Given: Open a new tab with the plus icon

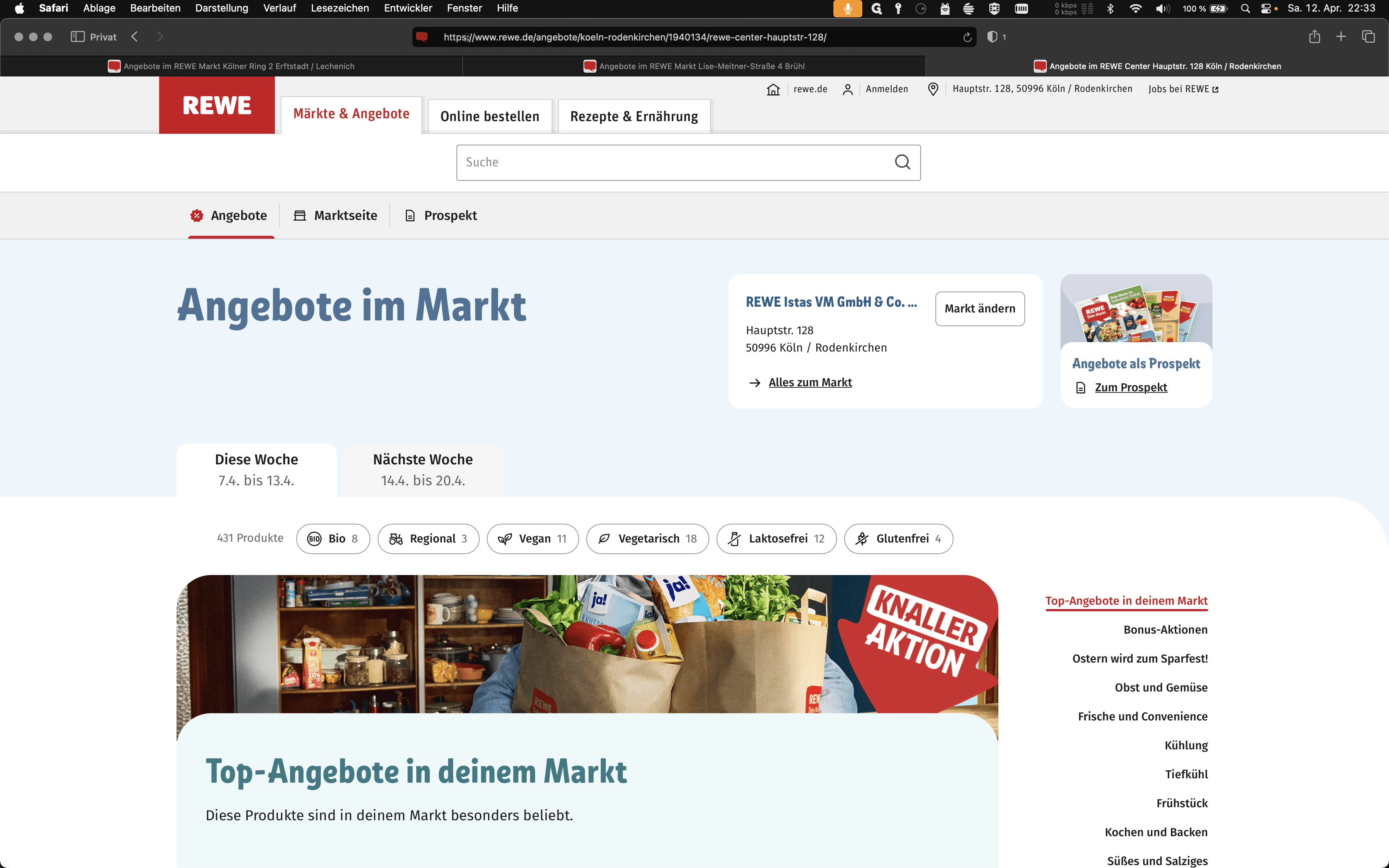Looking at the screenshot, I should click(x=1341, y=37).
